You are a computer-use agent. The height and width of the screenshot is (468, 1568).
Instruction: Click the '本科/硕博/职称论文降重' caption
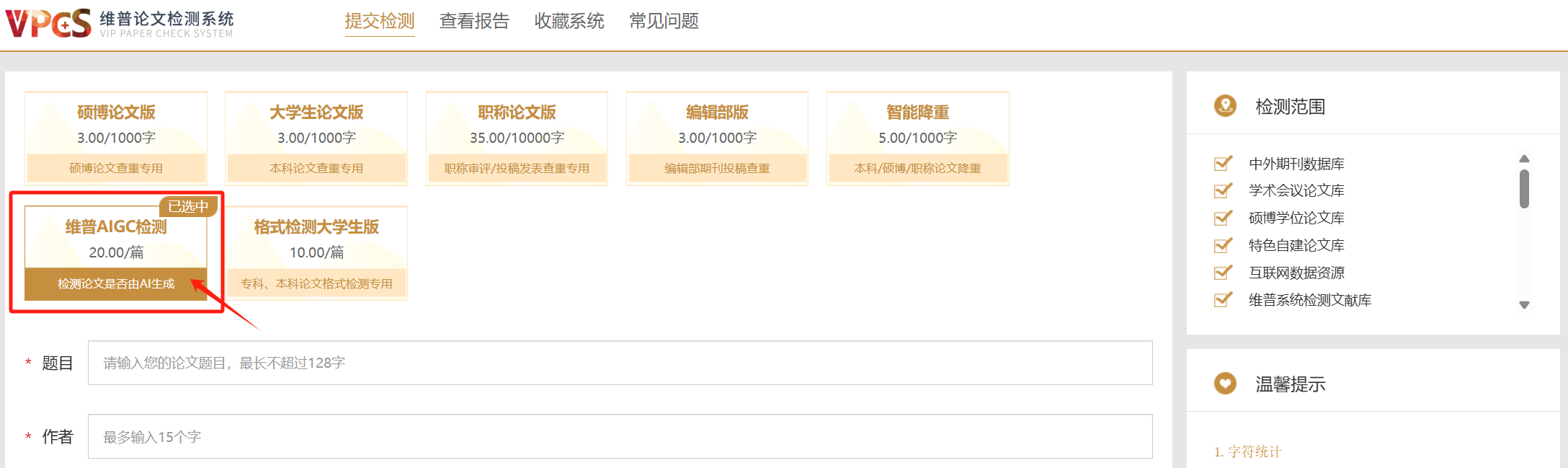(x=917, y=168)
